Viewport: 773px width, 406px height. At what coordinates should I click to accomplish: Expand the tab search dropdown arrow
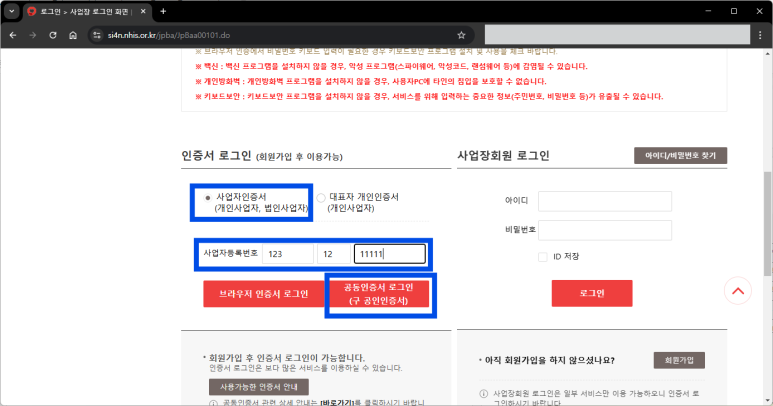coord(11,11)
